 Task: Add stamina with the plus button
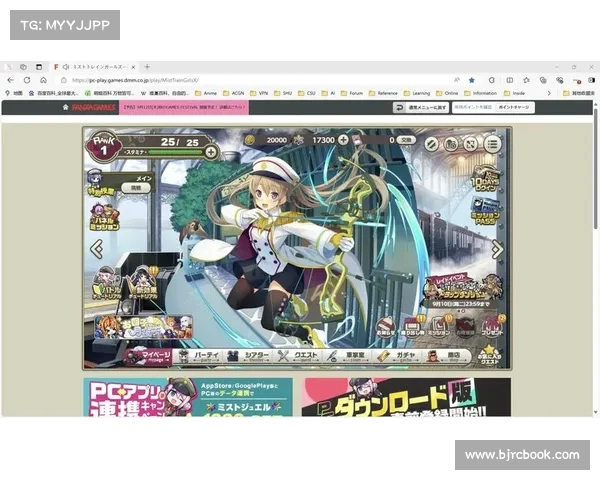211,152
